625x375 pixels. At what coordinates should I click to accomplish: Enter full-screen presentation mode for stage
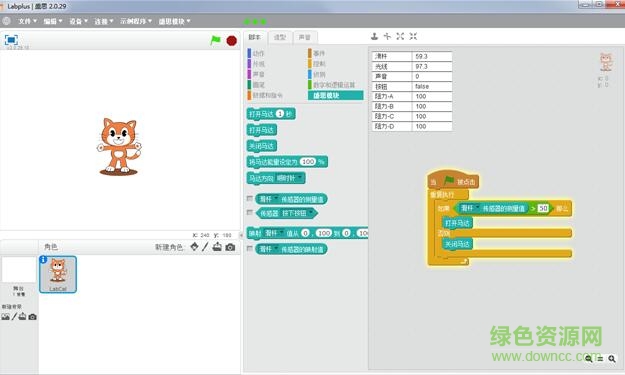pyautogui.click(x=11, y=40)
